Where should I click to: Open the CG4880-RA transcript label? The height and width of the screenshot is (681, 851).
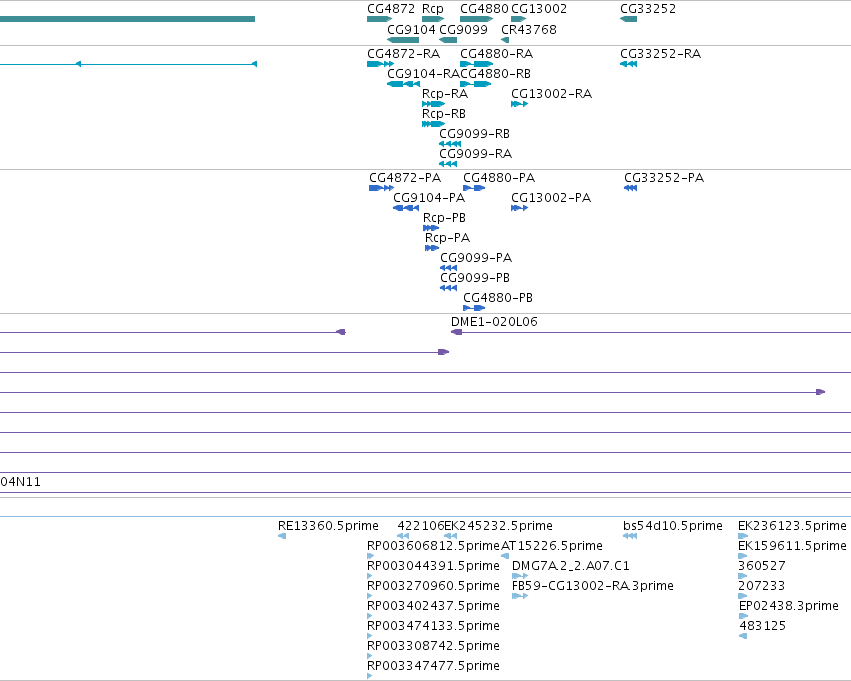coord(497,54)
